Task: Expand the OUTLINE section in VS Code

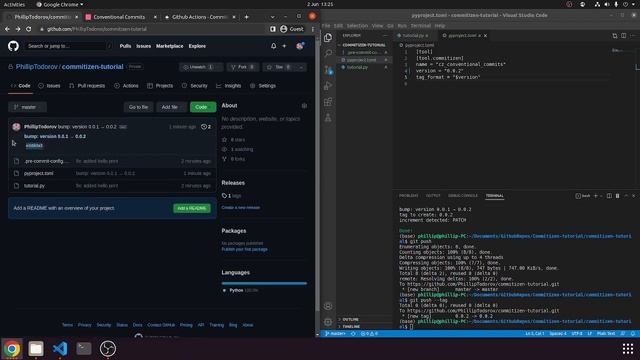Action: (x=350, y=319)
